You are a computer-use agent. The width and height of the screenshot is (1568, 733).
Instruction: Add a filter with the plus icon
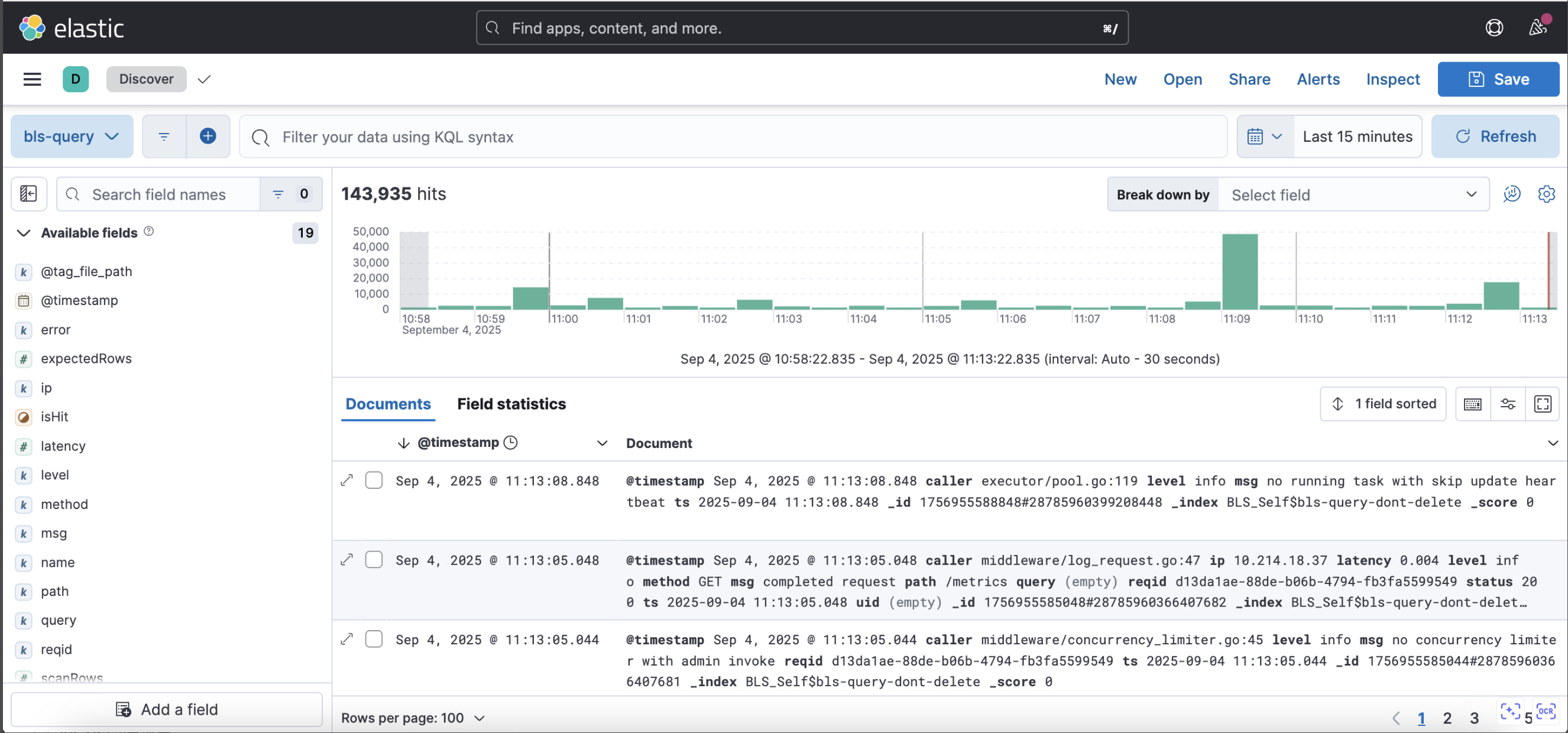208,137
